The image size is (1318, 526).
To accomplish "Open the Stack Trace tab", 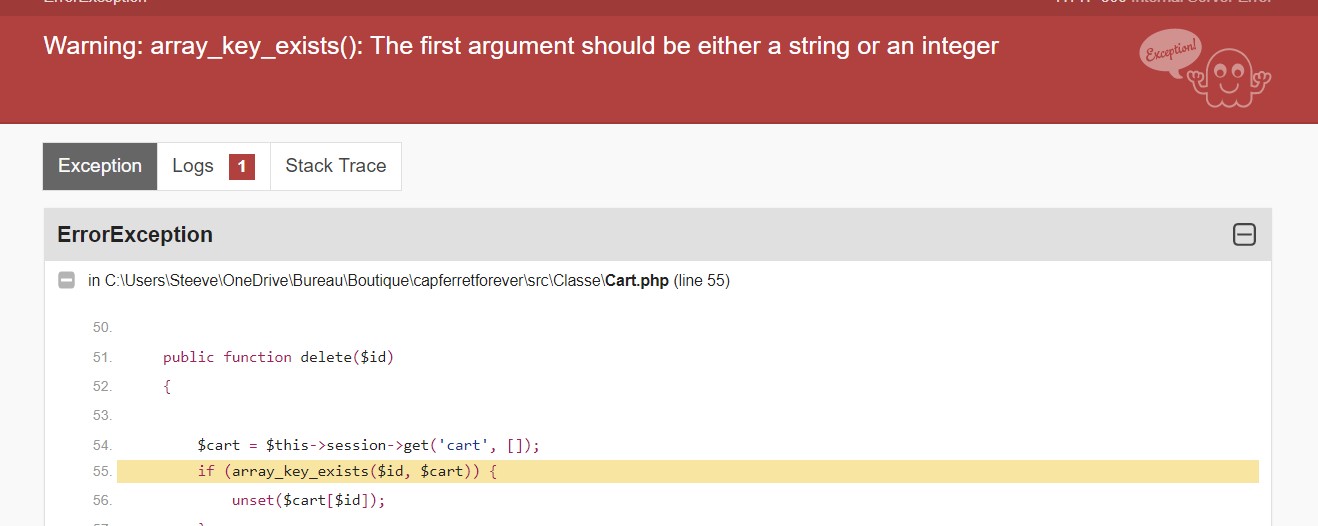I will (335, 166).
